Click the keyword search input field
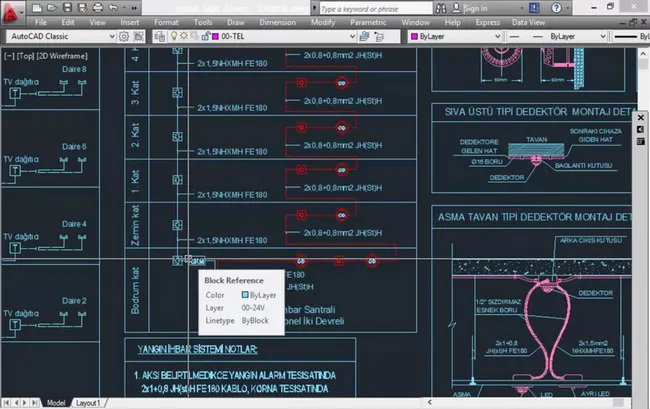The width and height of the screenshot is (650, 409). click(376, 9)
